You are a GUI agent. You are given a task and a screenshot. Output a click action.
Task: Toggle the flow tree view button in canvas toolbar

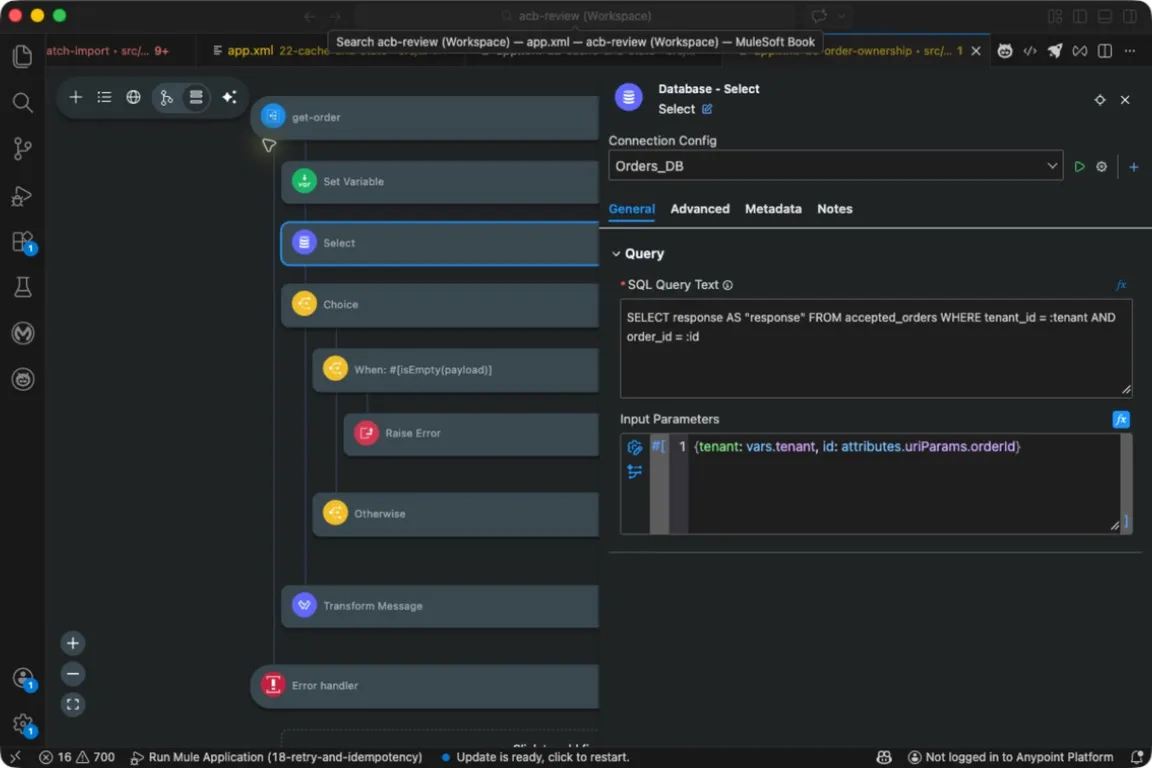166,97
